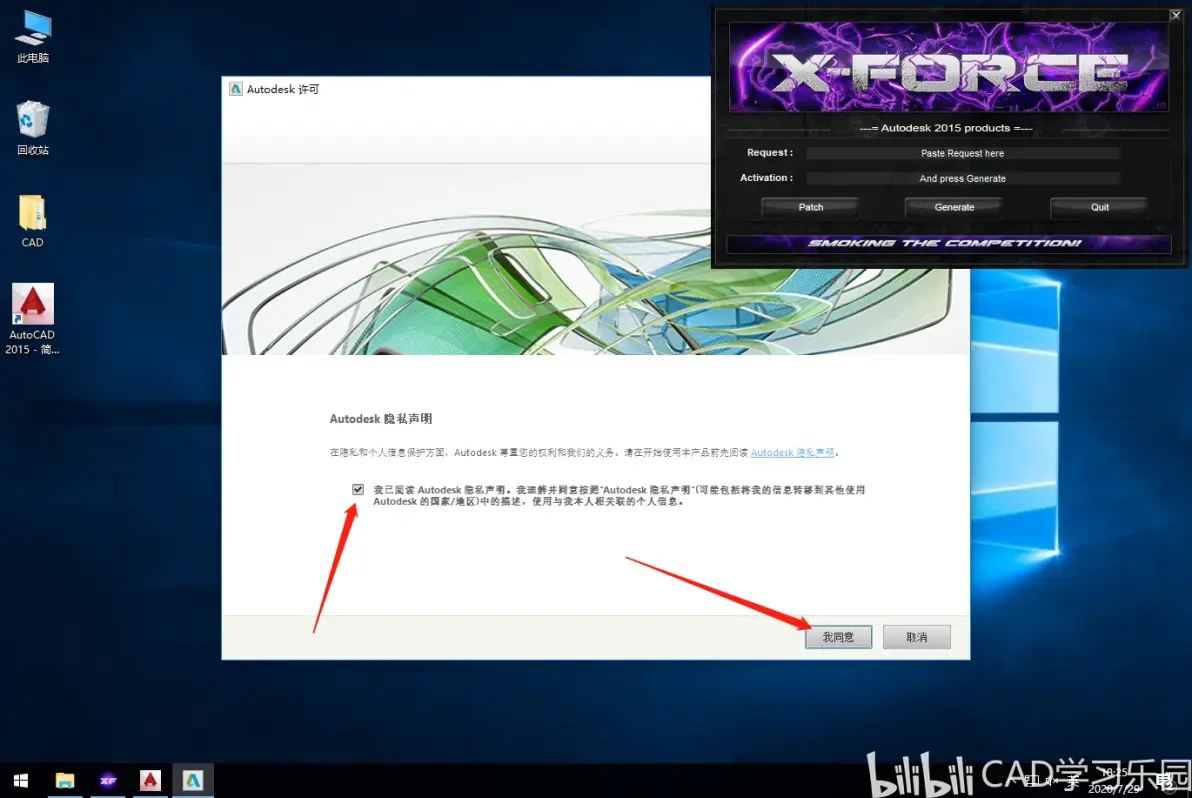Click the 取消 button
The width and height of the screenshot is (1192, 798).
[916, 637]
